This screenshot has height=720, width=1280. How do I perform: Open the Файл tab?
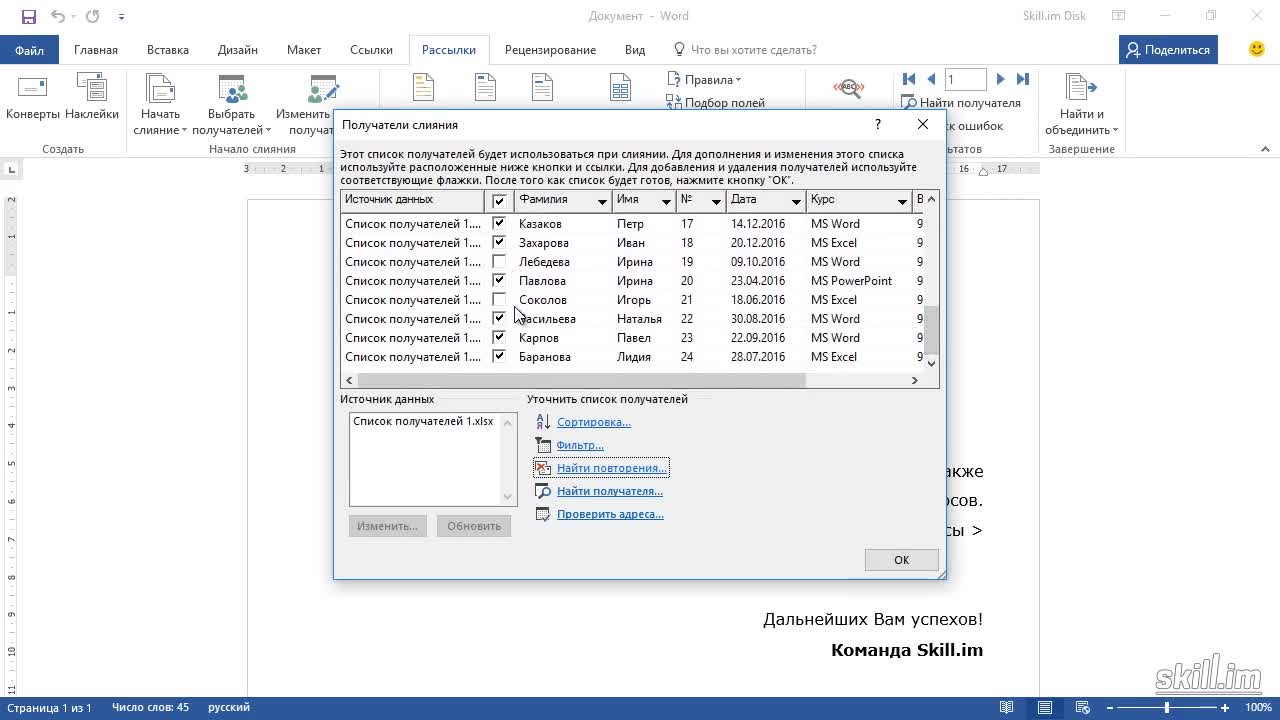click(29, 49)
